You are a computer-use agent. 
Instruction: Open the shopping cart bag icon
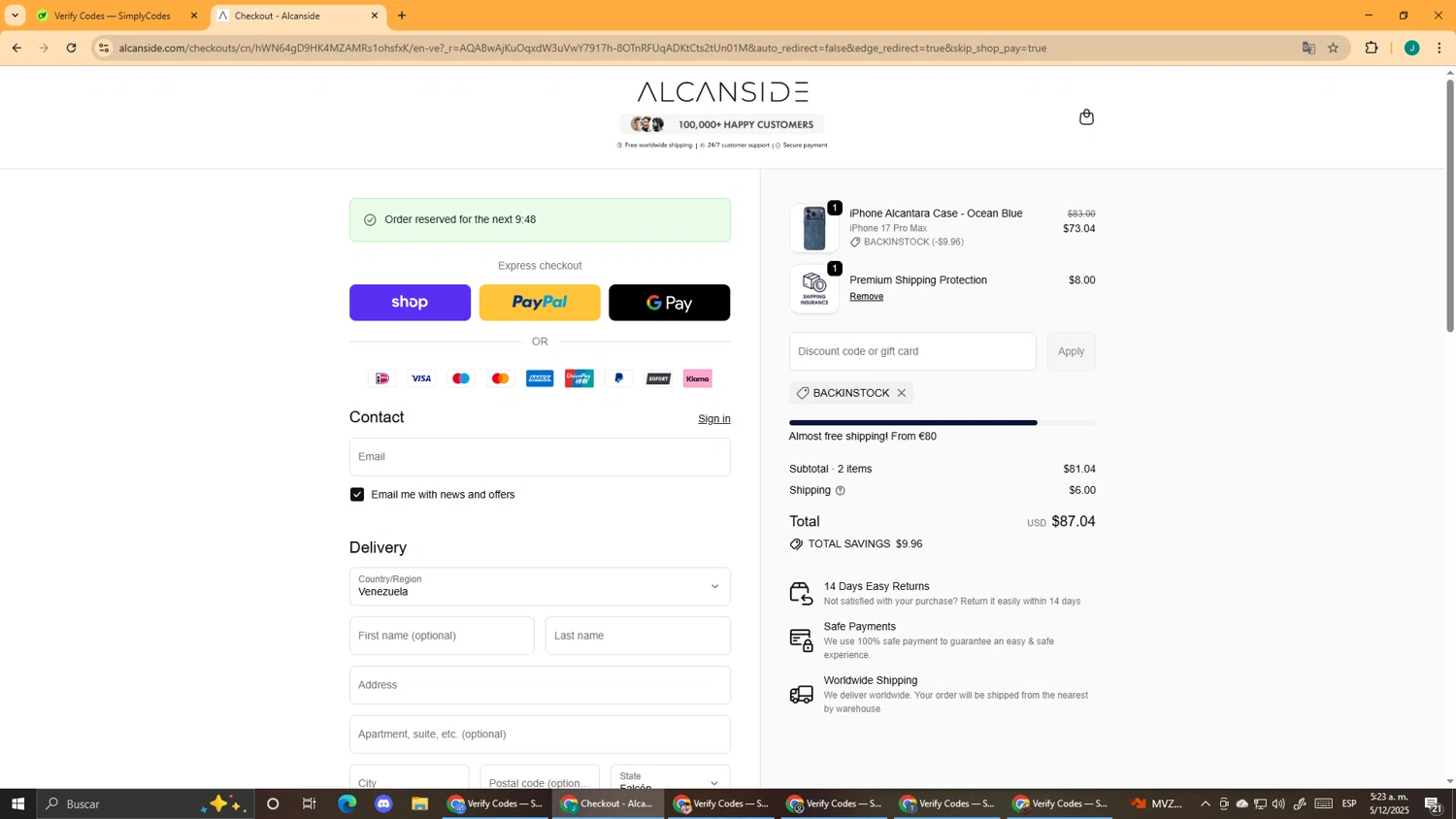[1086, 117]
